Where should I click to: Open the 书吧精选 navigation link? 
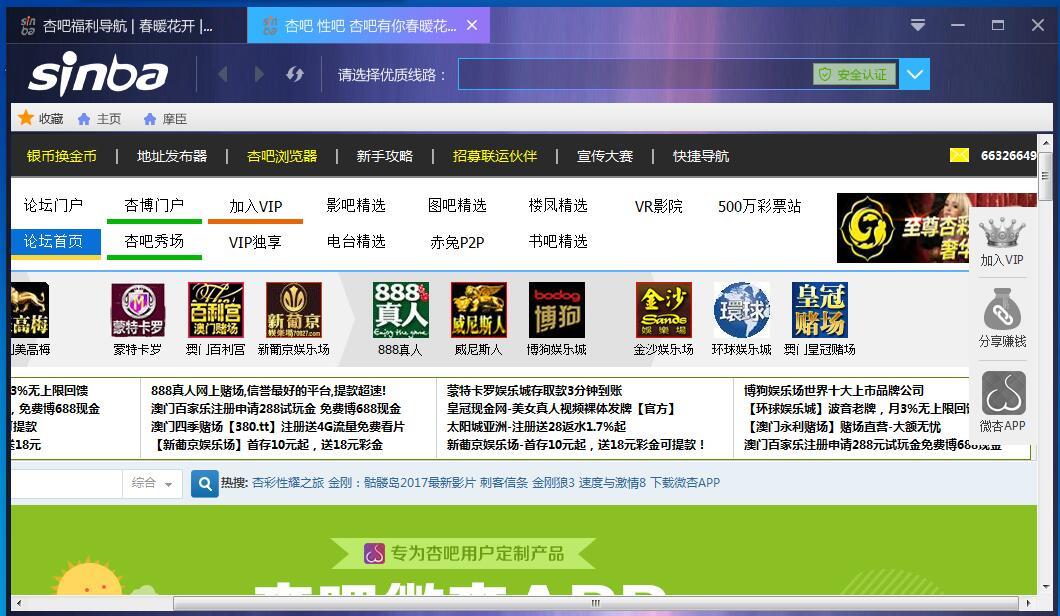tap(558, 241)
